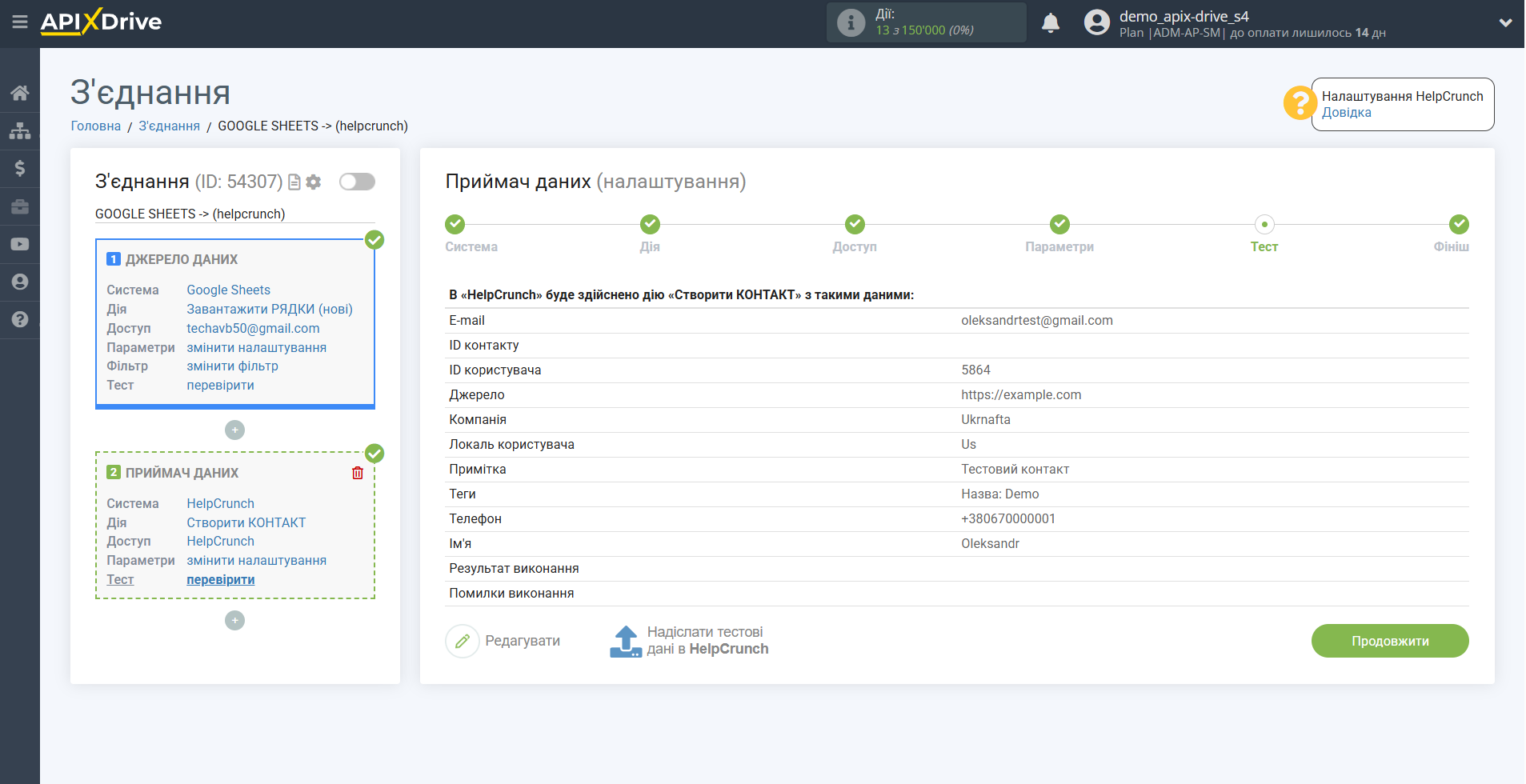Screen dimensions: 1526x784
Task: Click the demo_apix-drive_s4 account name
Action: point(1184,16)
